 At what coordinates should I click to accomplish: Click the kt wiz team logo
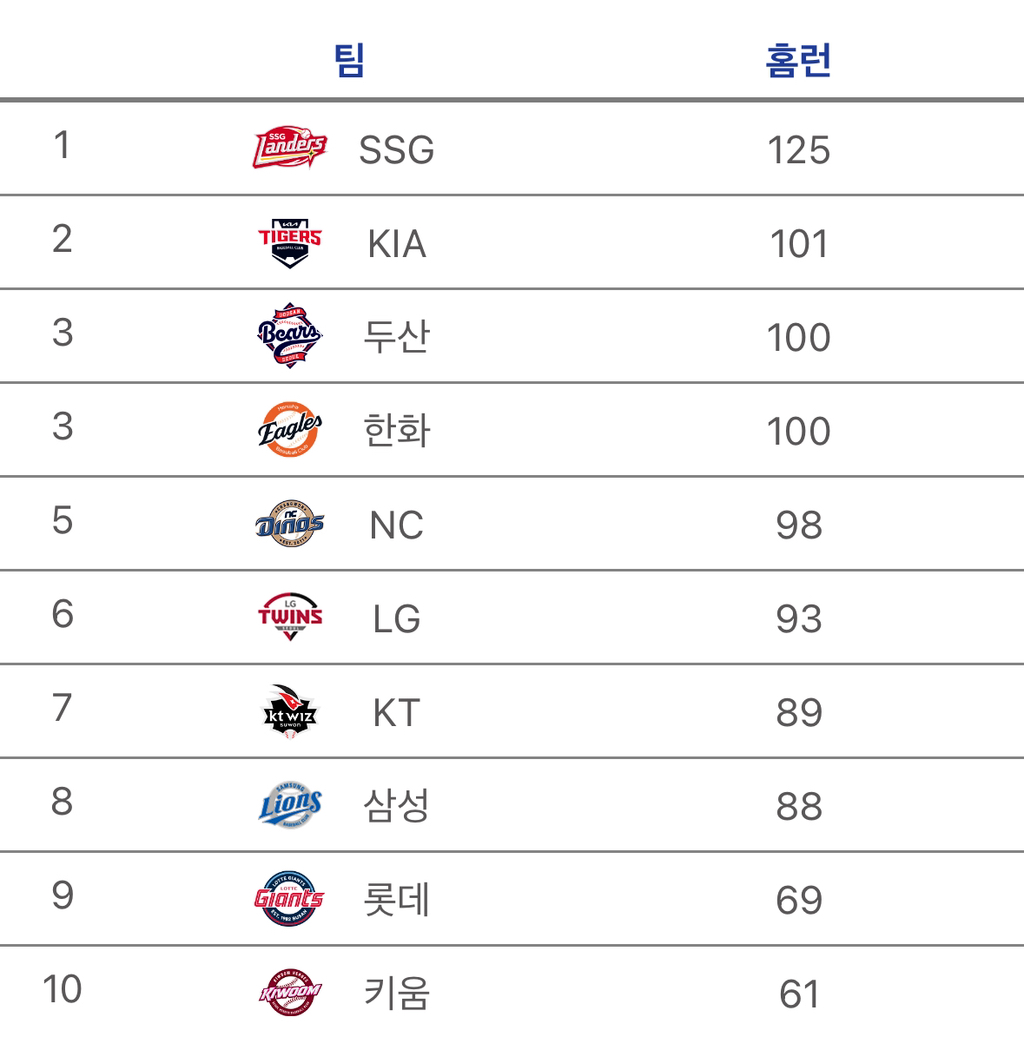coord(290,711)
